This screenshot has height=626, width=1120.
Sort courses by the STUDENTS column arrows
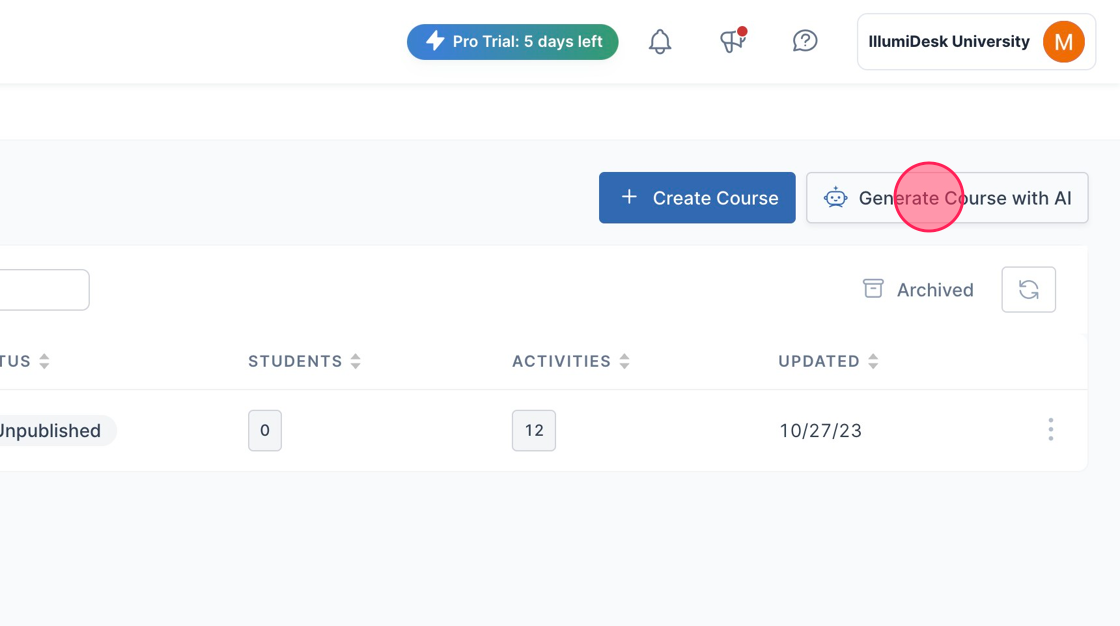coord(356,361)
